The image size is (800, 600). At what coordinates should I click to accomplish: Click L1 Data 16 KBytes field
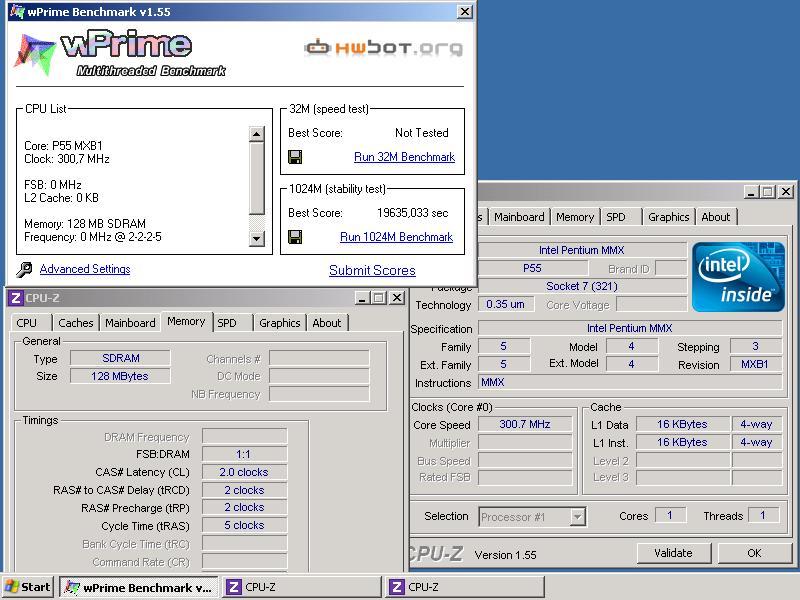coord(683,424)
